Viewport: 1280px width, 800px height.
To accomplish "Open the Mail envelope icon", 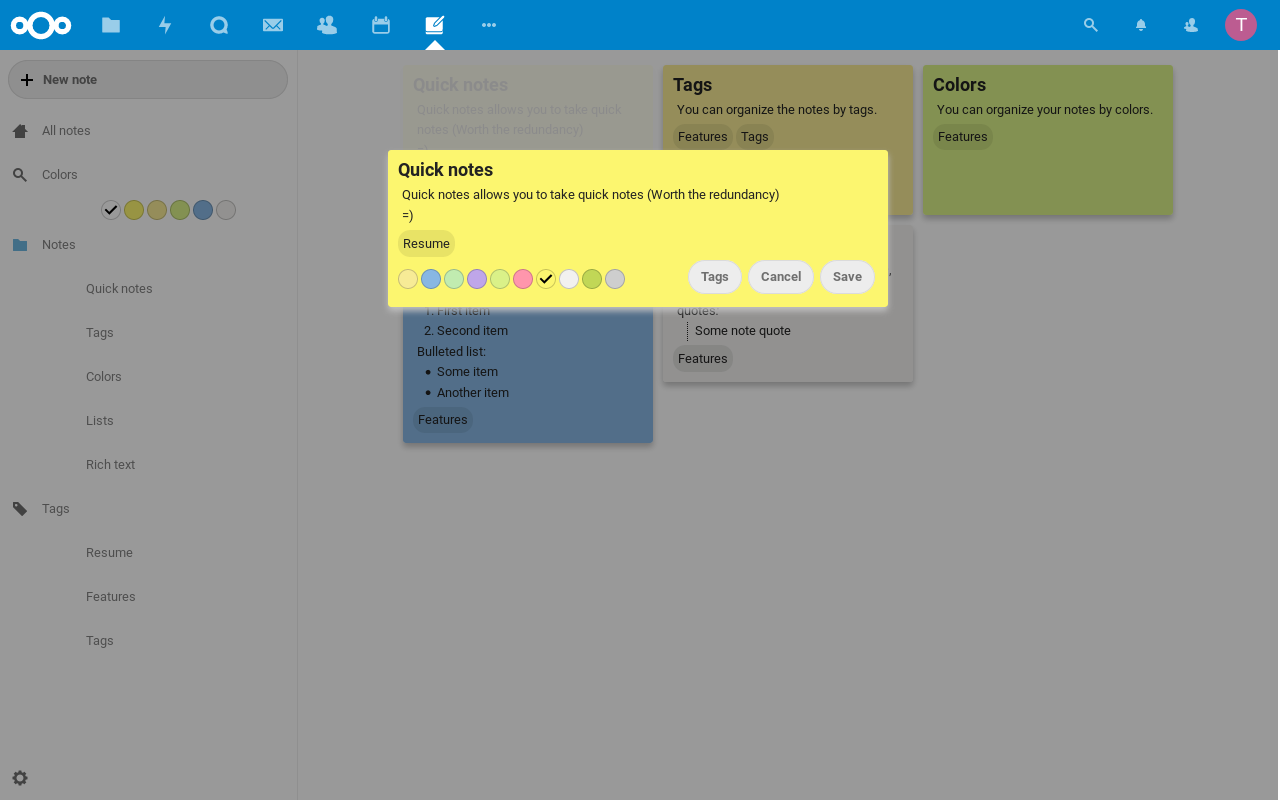I will [273, 25].
